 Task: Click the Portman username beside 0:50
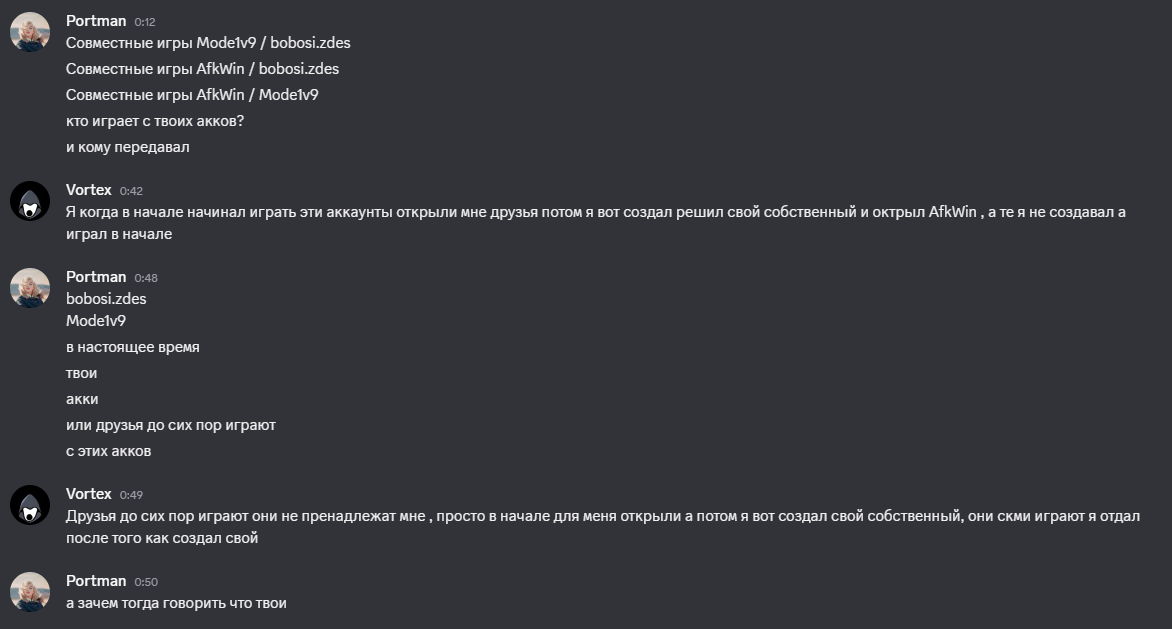pyautogui.click(x=96, y=581)
